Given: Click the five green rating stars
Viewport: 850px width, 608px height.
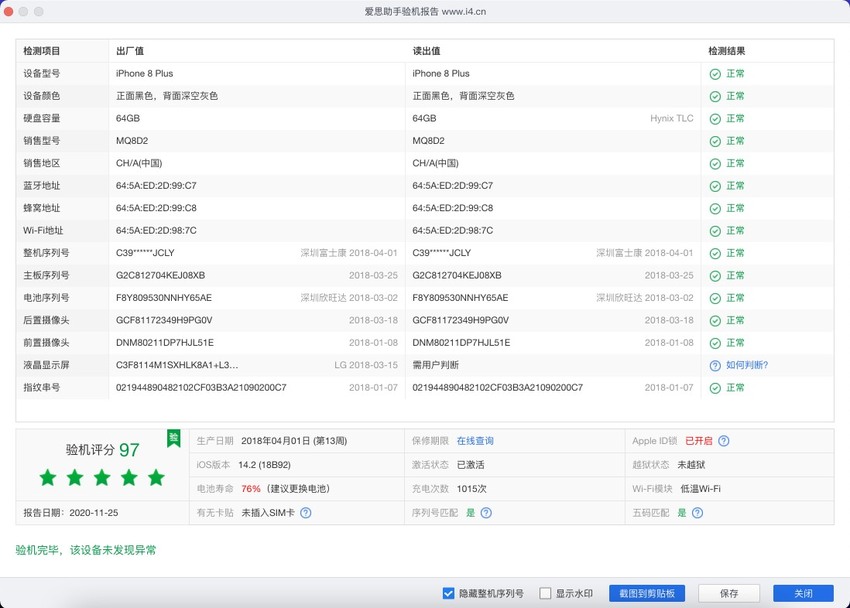Looking at the screenshot, I should click(102, 478).
